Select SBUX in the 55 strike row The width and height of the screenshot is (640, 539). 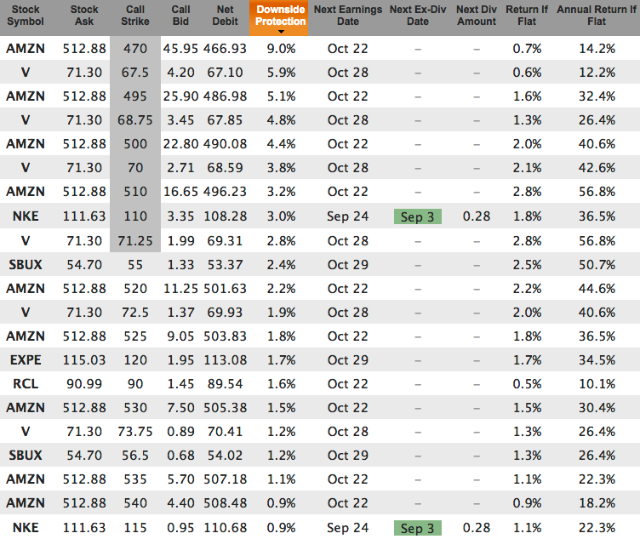click(25, 264)
